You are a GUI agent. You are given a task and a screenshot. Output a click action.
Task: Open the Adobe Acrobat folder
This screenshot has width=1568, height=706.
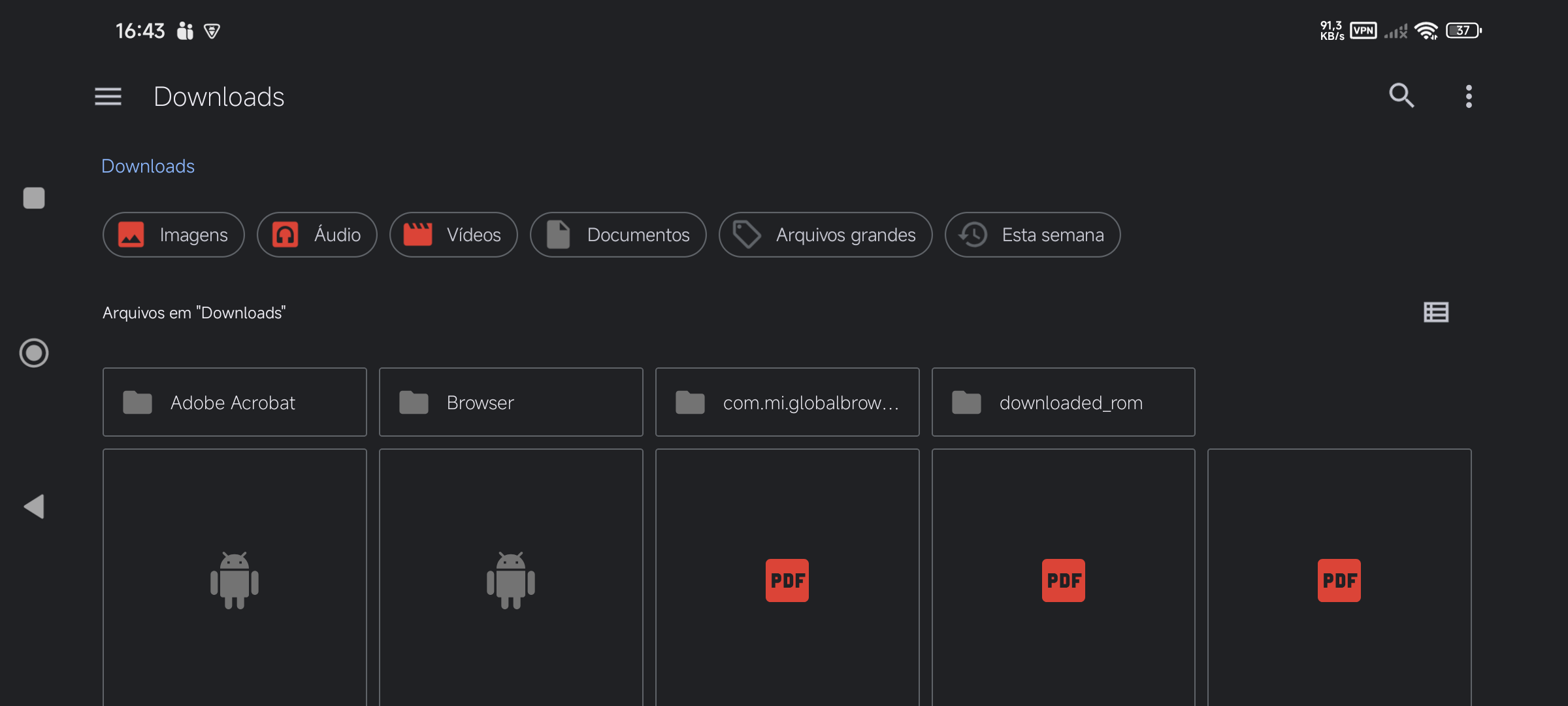tap(235, 402)
